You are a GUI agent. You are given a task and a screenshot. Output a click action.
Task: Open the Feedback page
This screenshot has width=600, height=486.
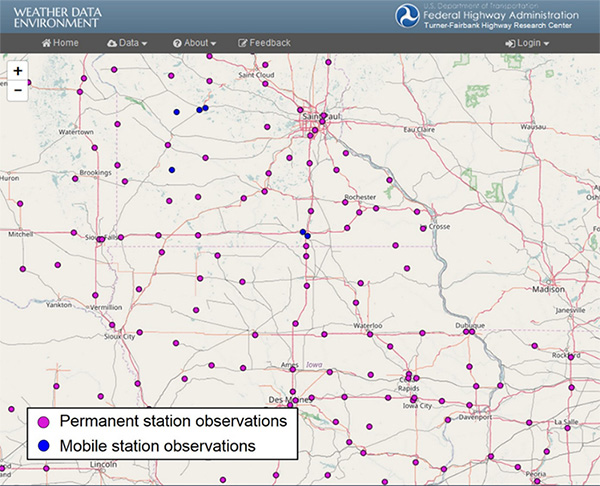tap(270, 44)
